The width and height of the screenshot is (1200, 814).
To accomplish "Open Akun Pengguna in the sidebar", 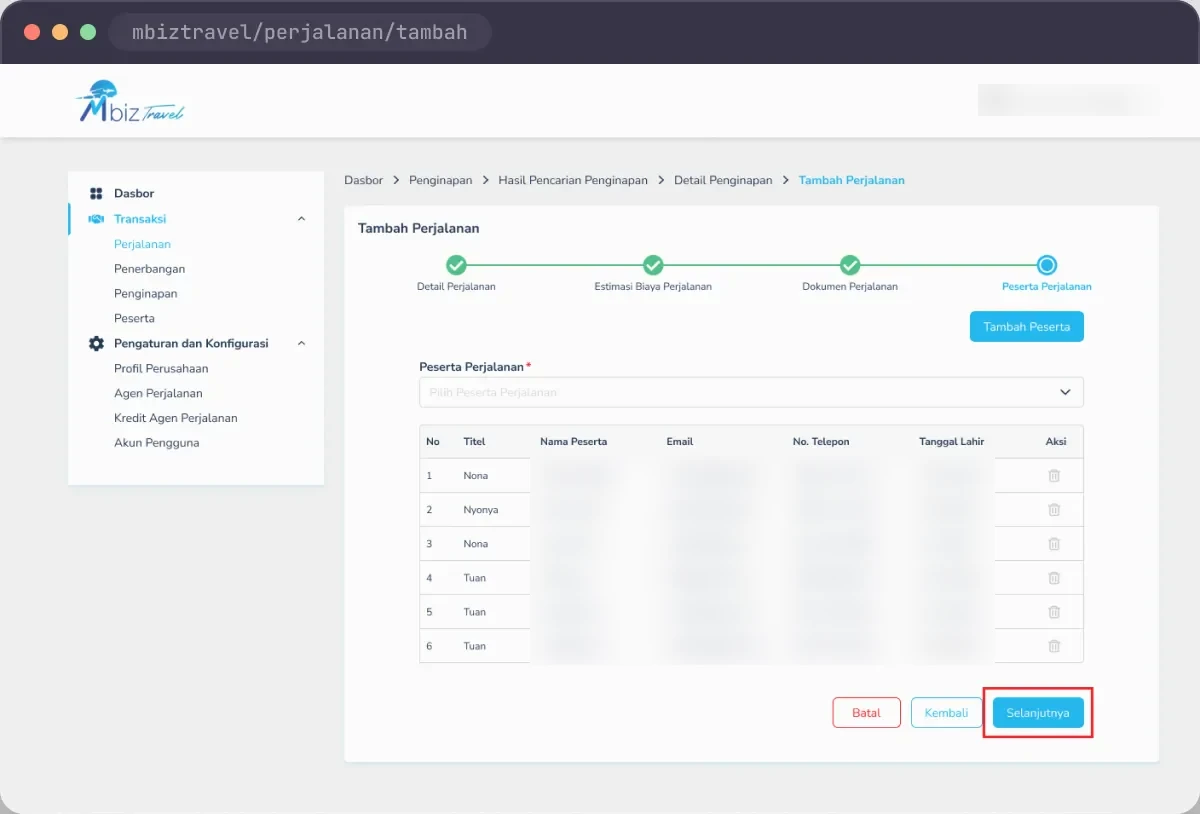I will 157,443.
